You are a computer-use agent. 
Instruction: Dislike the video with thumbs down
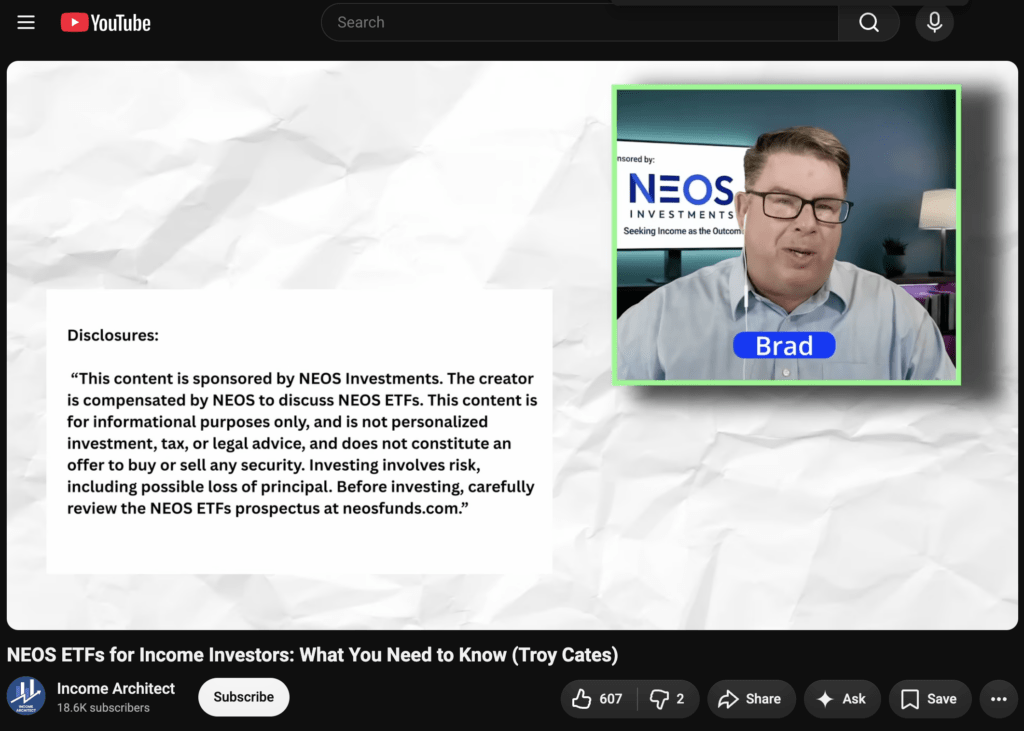[667, 699]
